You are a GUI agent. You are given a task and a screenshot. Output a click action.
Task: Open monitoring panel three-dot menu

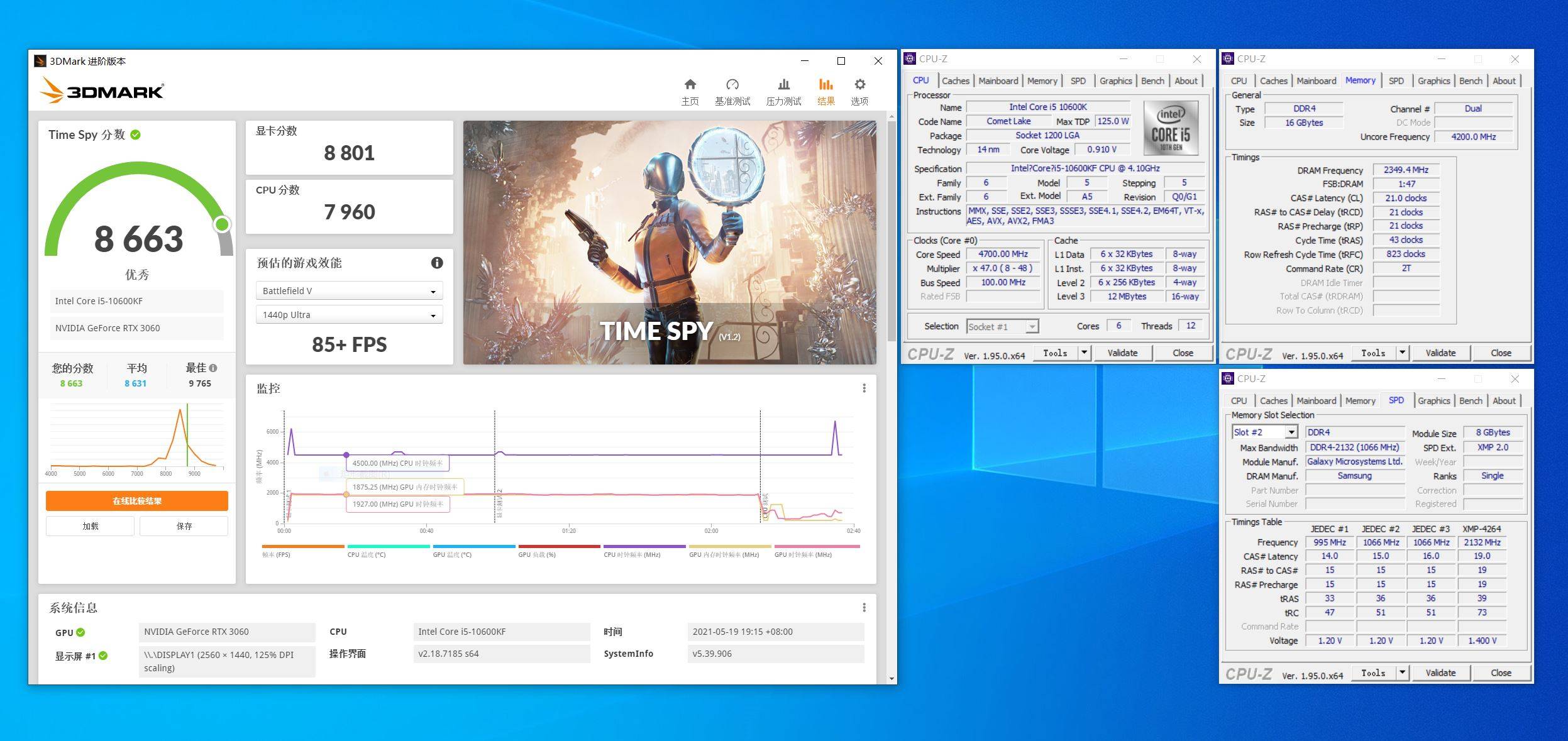(864, 388)
